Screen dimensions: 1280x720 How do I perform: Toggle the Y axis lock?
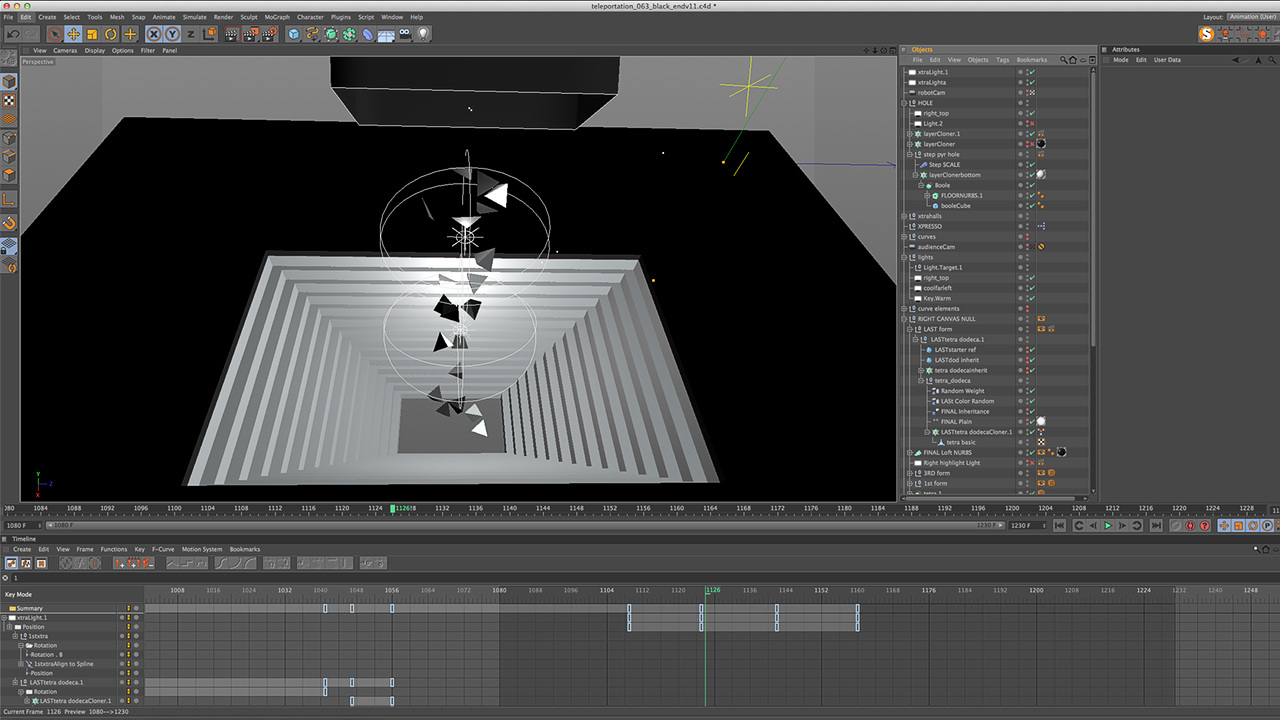[x=172, y=34]
